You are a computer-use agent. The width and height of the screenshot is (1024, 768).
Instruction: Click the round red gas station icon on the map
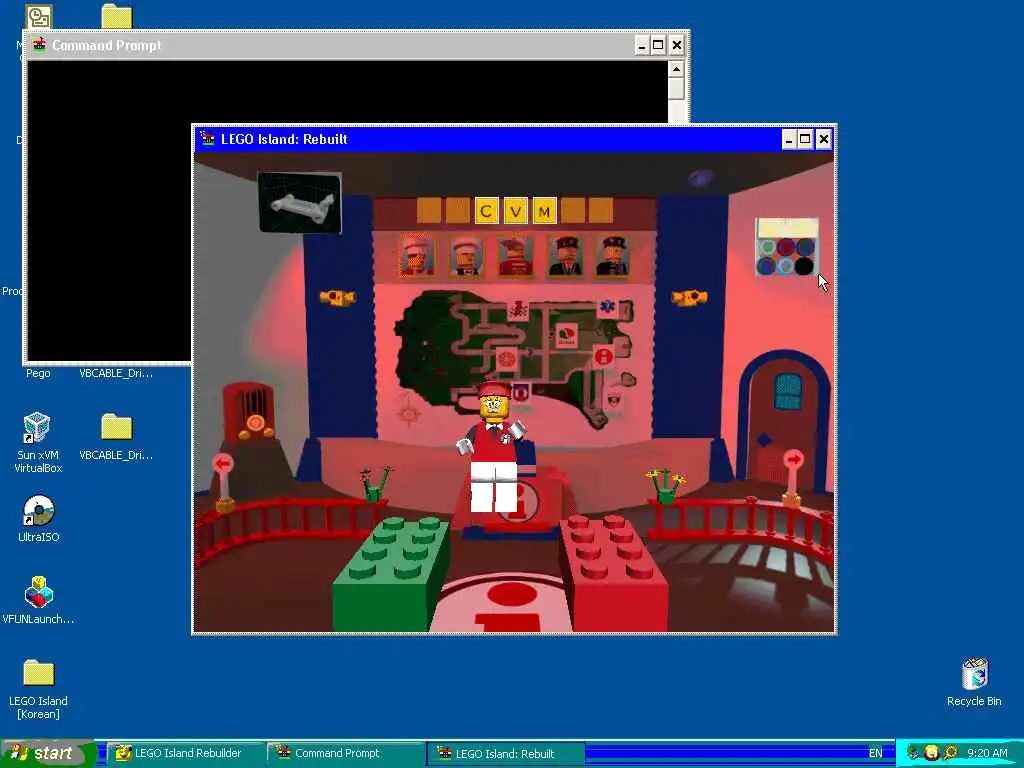tap(507, 359)
